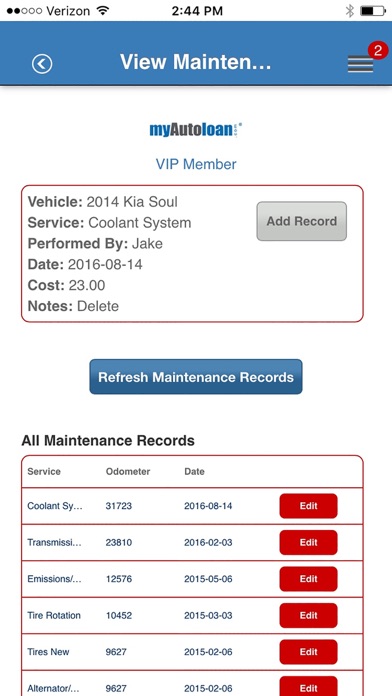
Task: Click the Date: 2016-08-14 detail line
Action: (85, 265)
